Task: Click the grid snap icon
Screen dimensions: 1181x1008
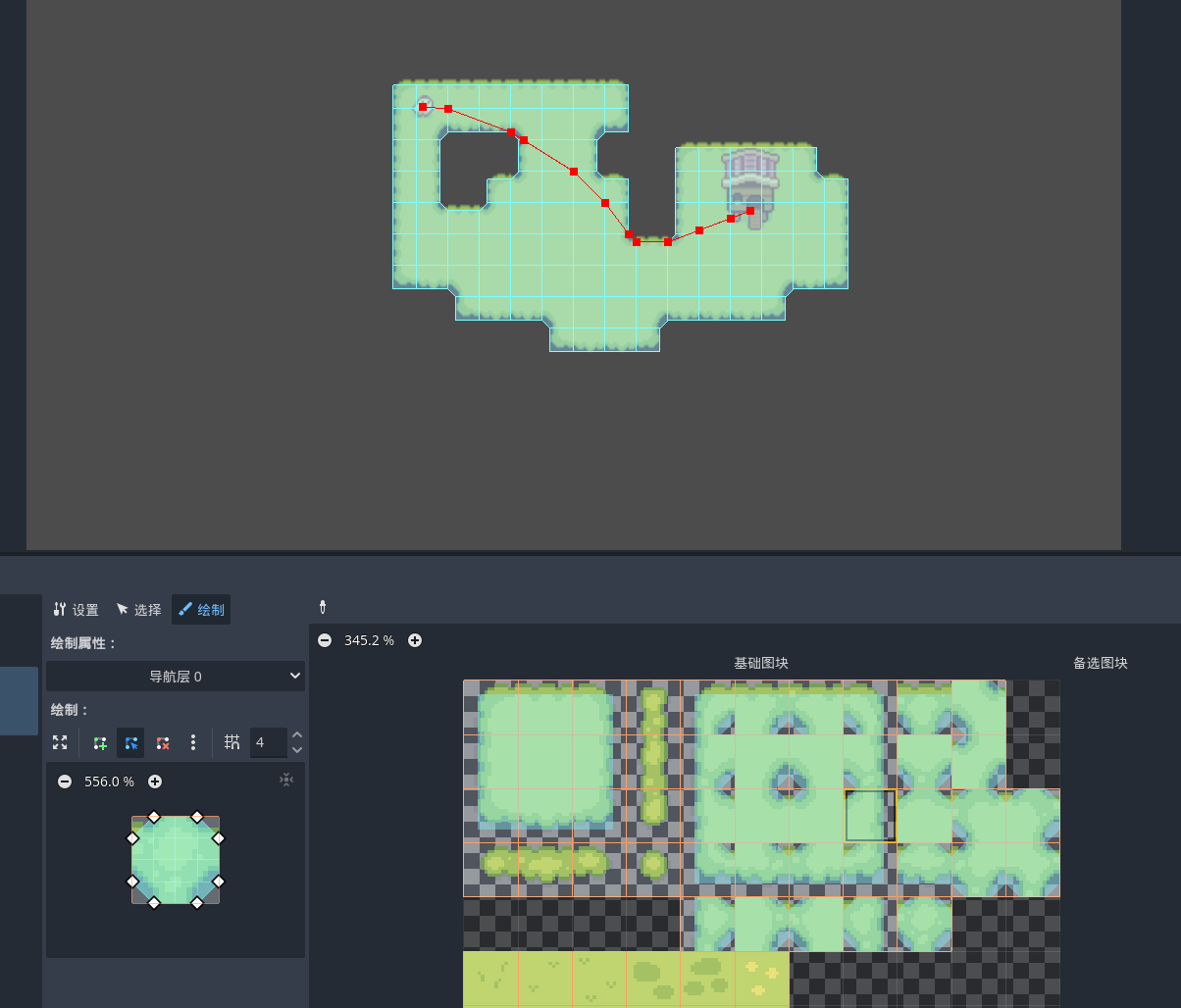Action: 231,742
